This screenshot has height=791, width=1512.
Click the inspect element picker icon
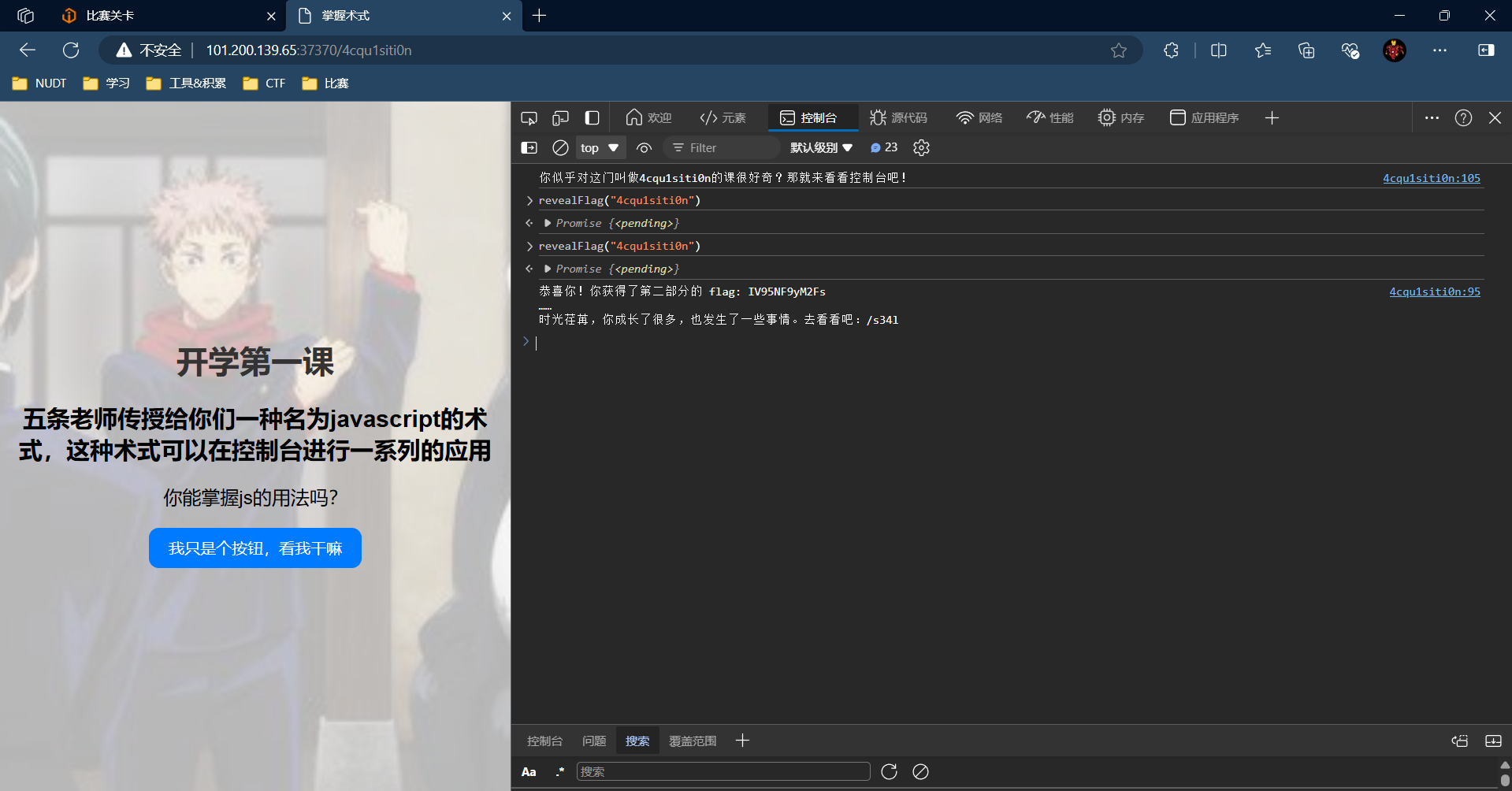click(x=529, y=118)
